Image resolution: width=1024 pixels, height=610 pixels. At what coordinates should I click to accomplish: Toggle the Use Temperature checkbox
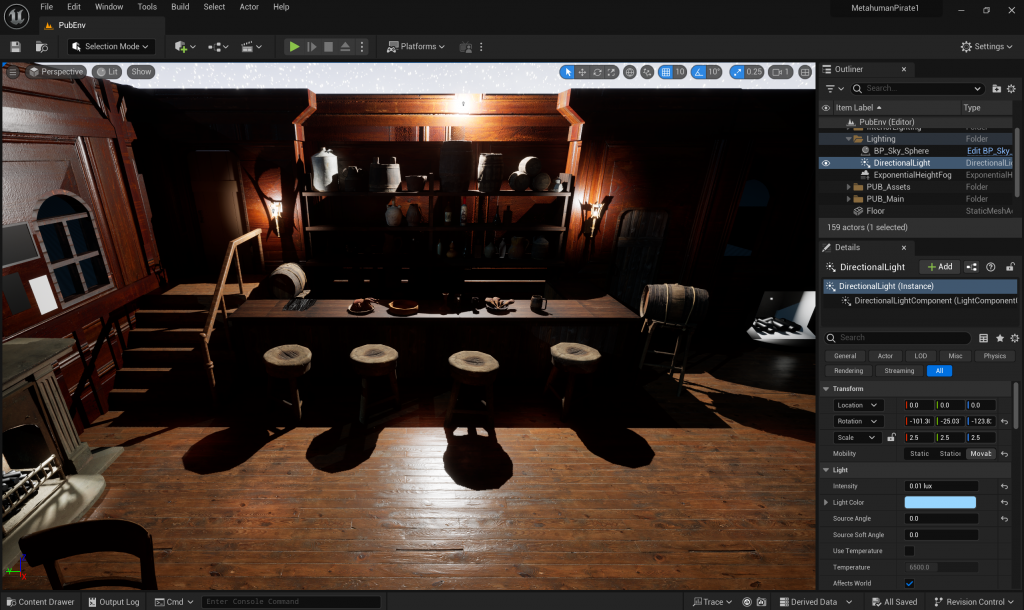tap(909, 551)
